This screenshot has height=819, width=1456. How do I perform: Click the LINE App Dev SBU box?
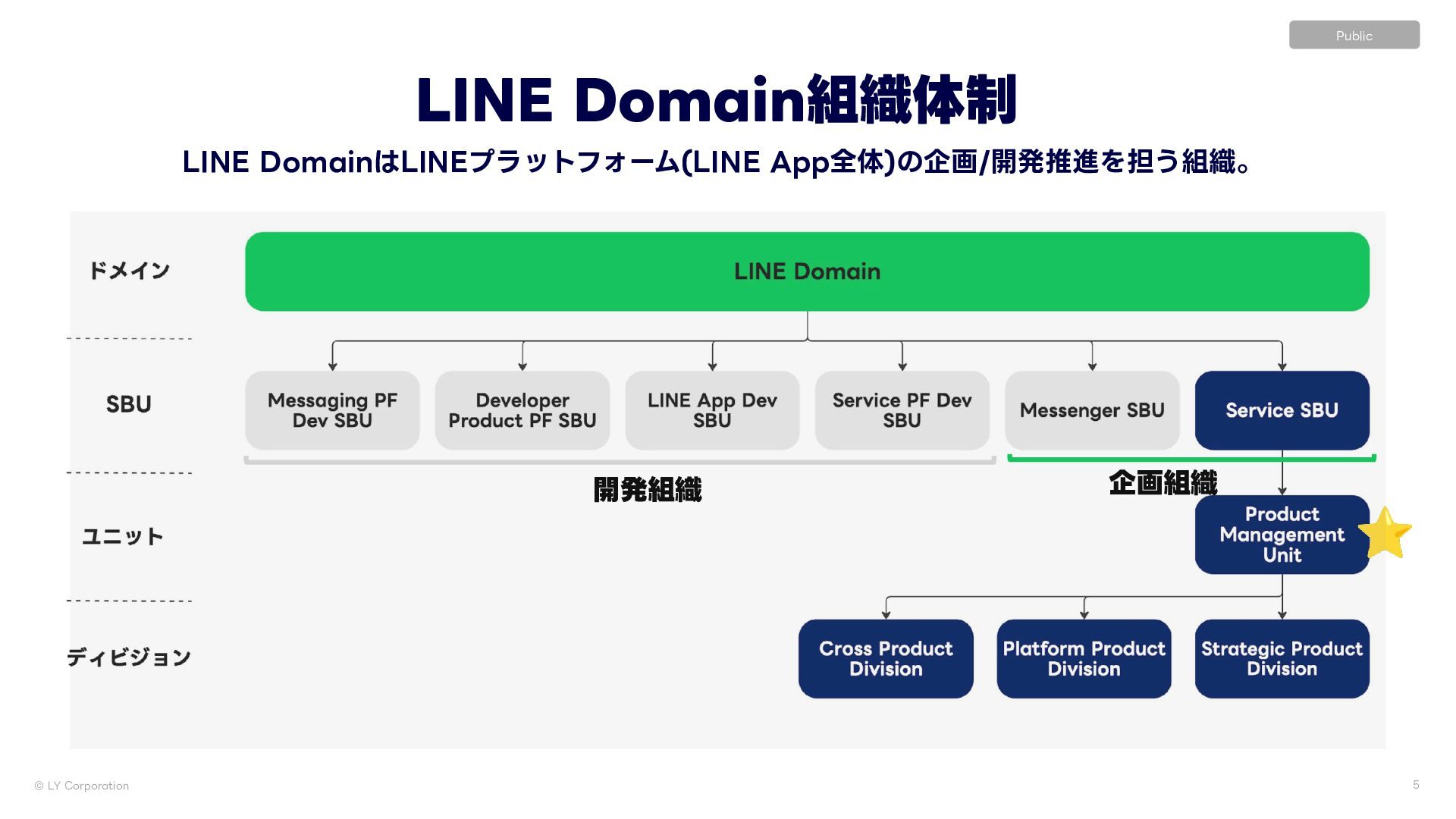point(712,410)
